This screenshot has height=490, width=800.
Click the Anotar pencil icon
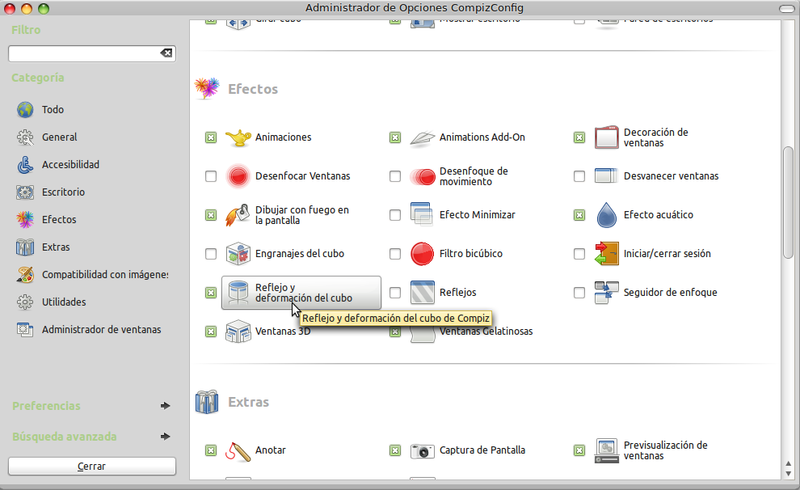(238, 451)
